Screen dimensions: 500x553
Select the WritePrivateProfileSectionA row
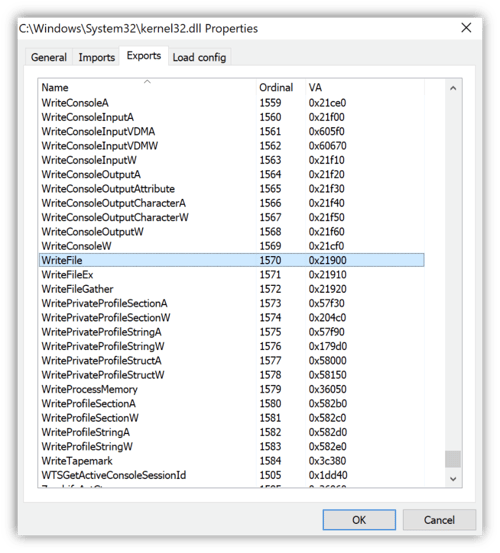coord(231,303)
